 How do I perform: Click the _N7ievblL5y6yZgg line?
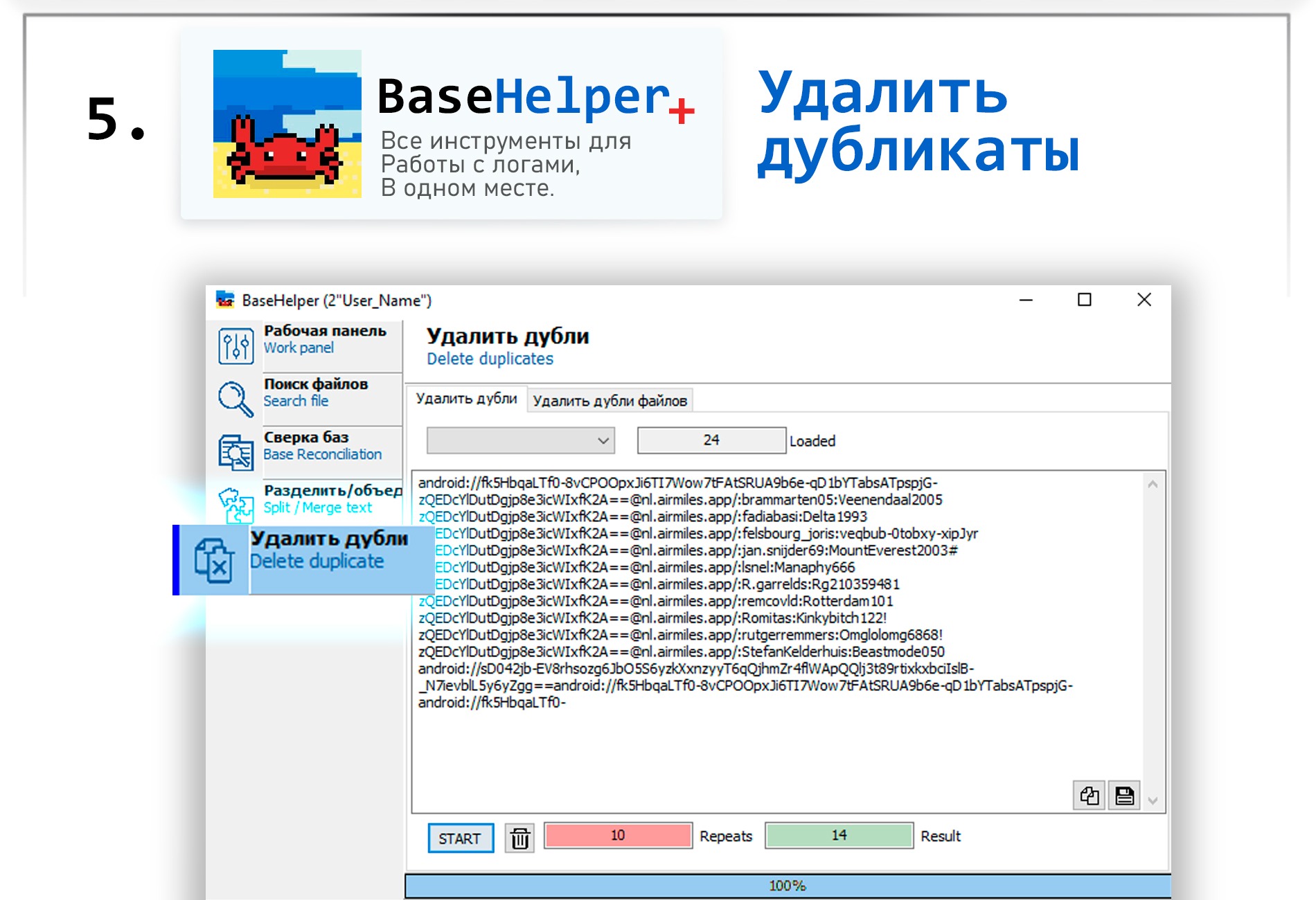745,686
